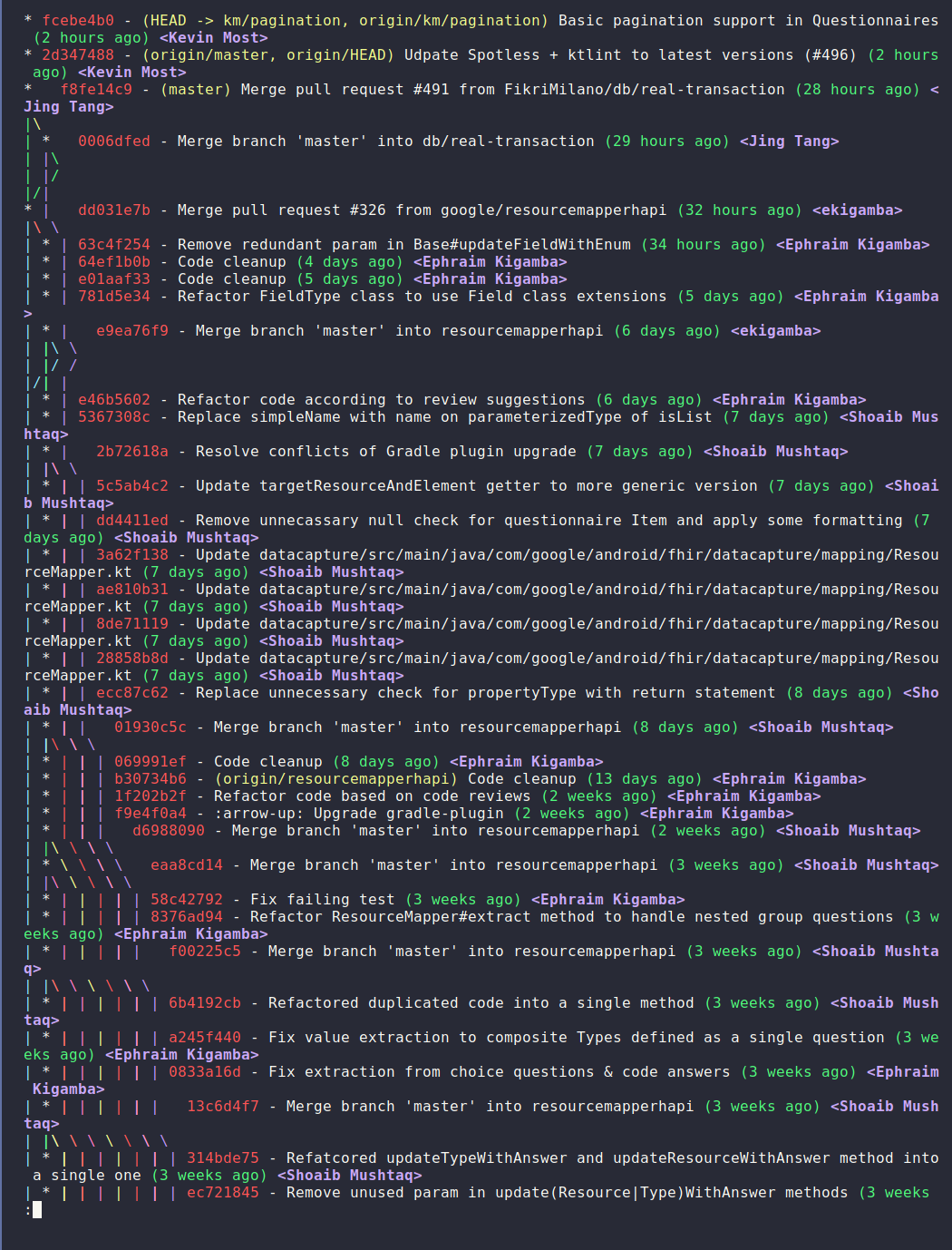This screenshot has width=952, height=1250.
Task: Select commit hash e46b5602
Action: (x=114, y=399)
